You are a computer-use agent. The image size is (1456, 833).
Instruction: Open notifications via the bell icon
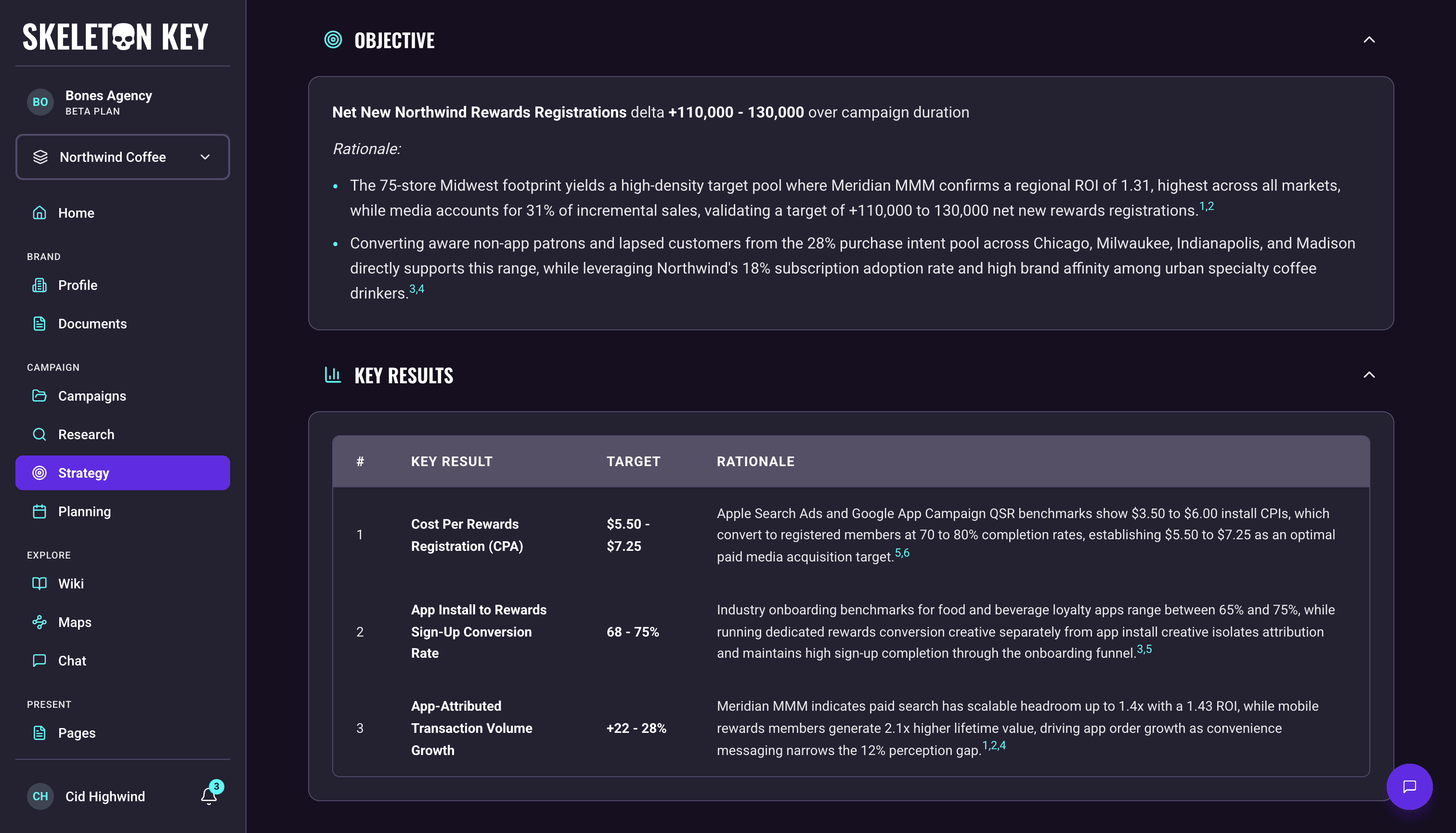pyautogui.click(x=209, y=796)
